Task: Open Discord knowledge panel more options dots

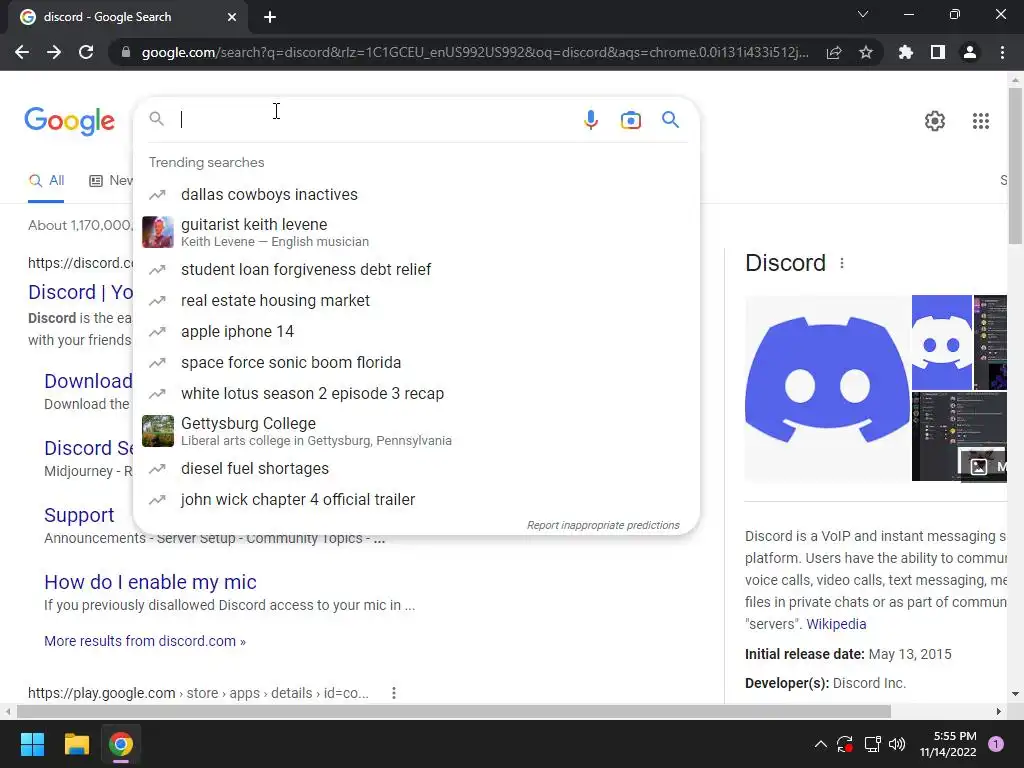Action: [842, 263]
